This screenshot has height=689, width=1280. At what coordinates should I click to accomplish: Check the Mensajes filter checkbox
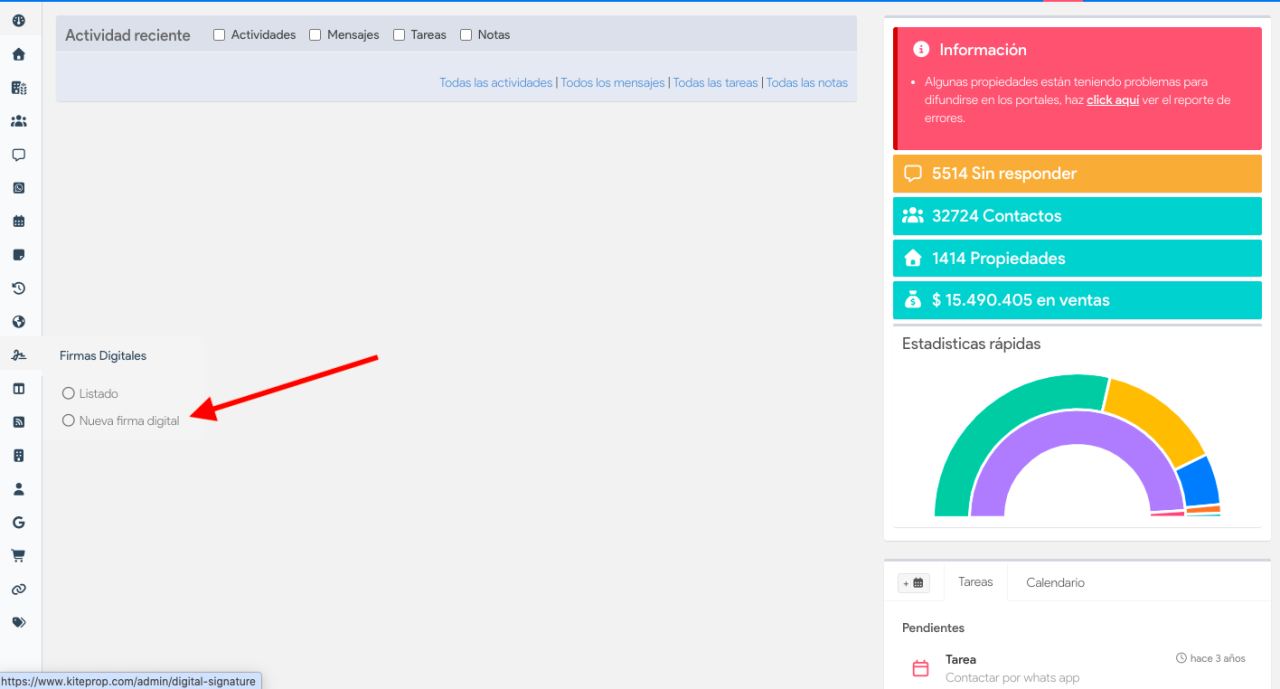(x=315, y=35)
